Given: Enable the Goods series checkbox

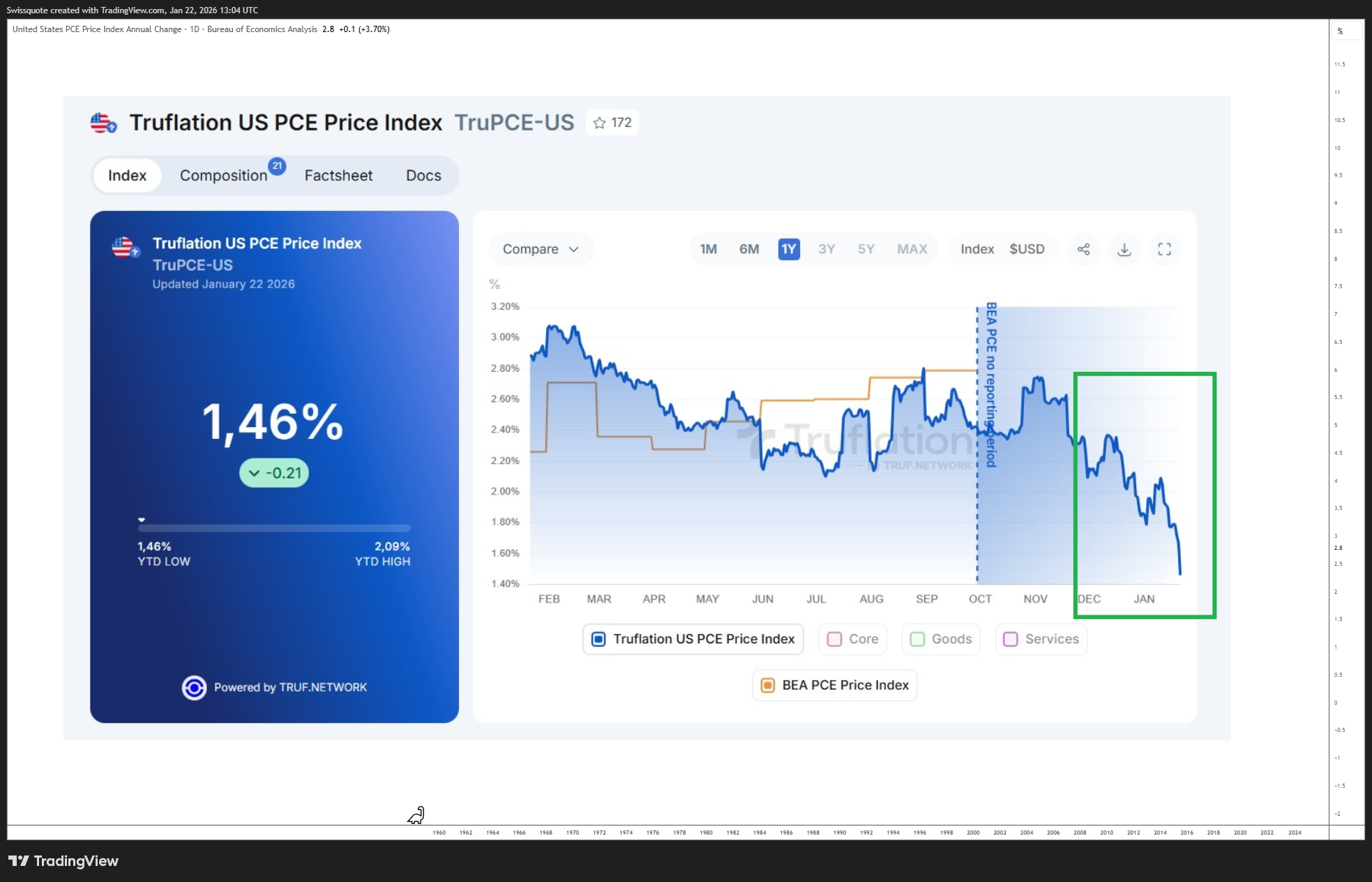Looking at the screenshot, I should click(x=940, y=639).
